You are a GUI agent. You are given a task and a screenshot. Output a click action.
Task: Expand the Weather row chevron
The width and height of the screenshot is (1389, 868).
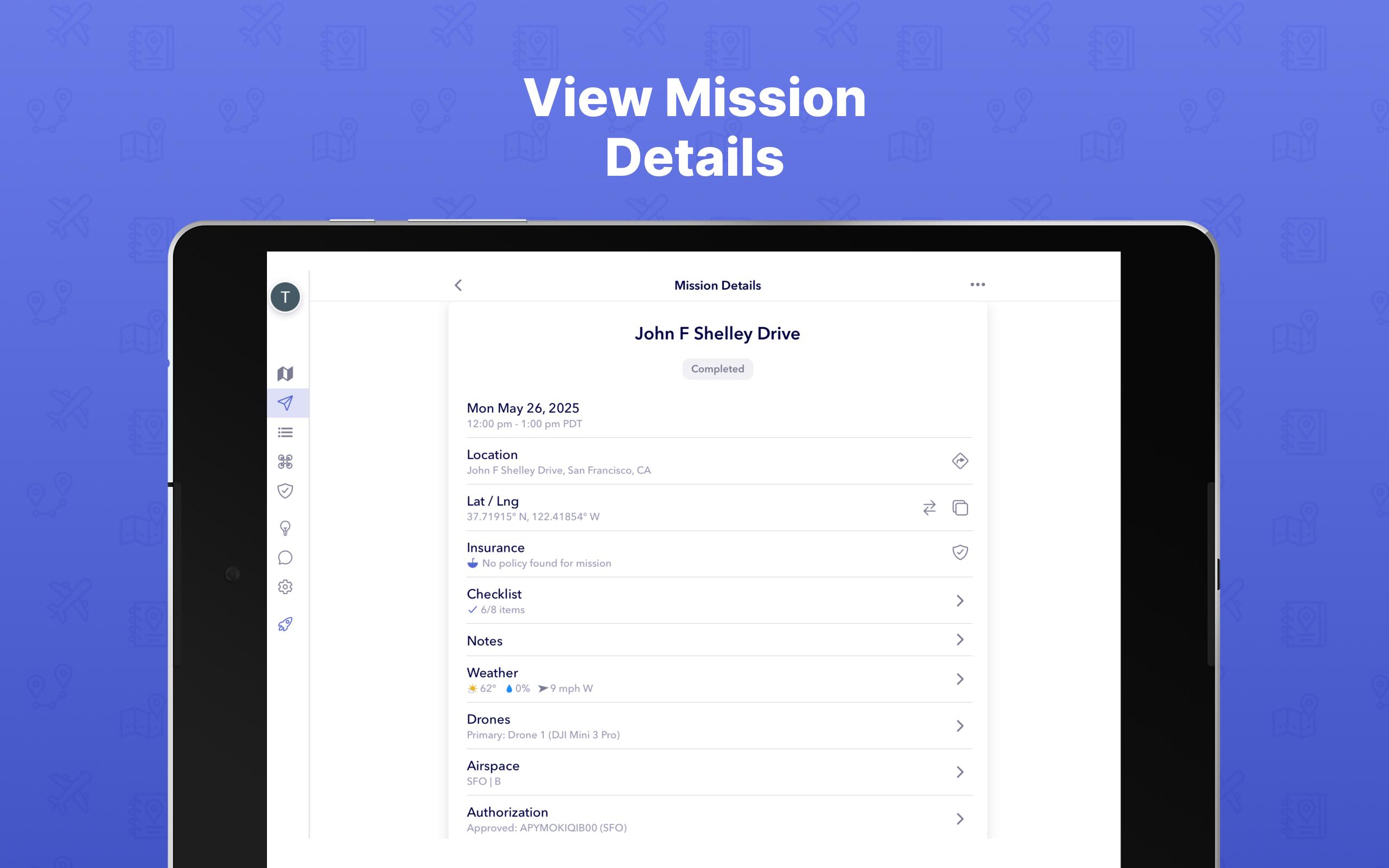tap(960, 679)
